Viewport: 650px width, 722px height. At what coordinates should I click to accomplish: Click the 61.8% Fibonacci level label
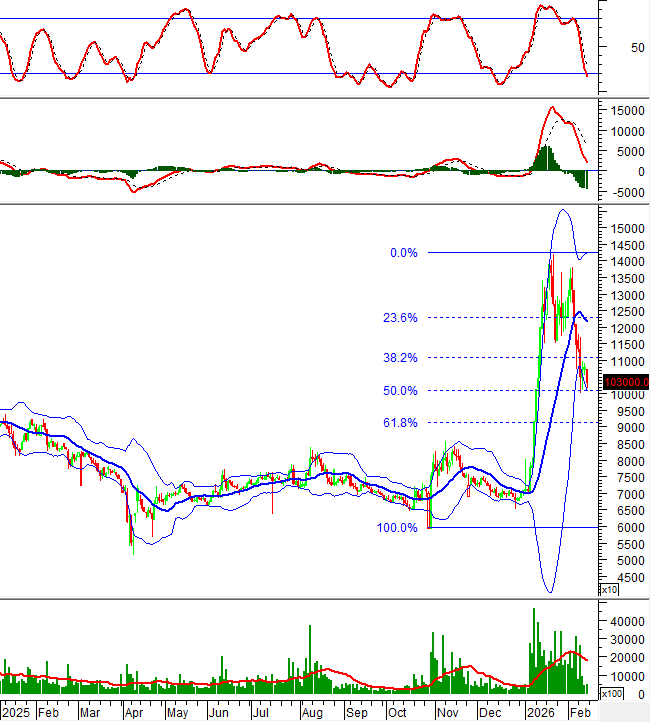click(399, 423)
